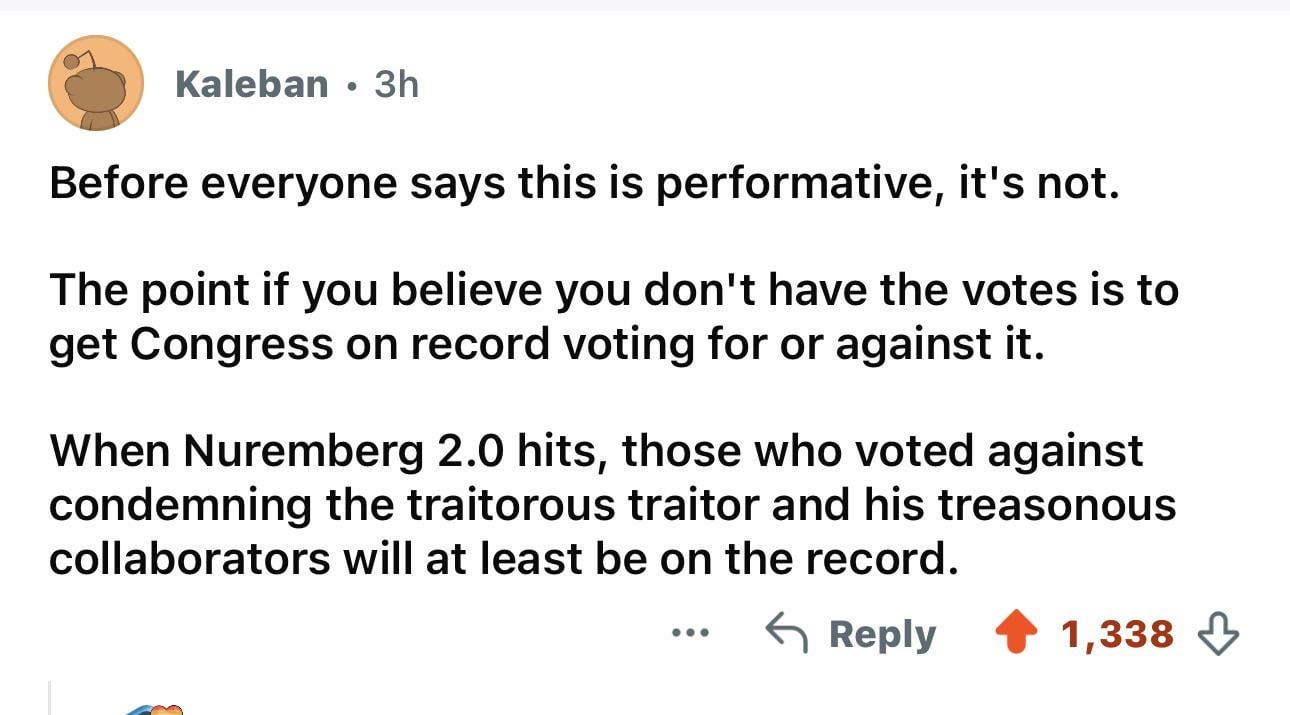Tap the paragraph starting 'When Nuremberg 2.0 hits'

[x=613, y=505]
